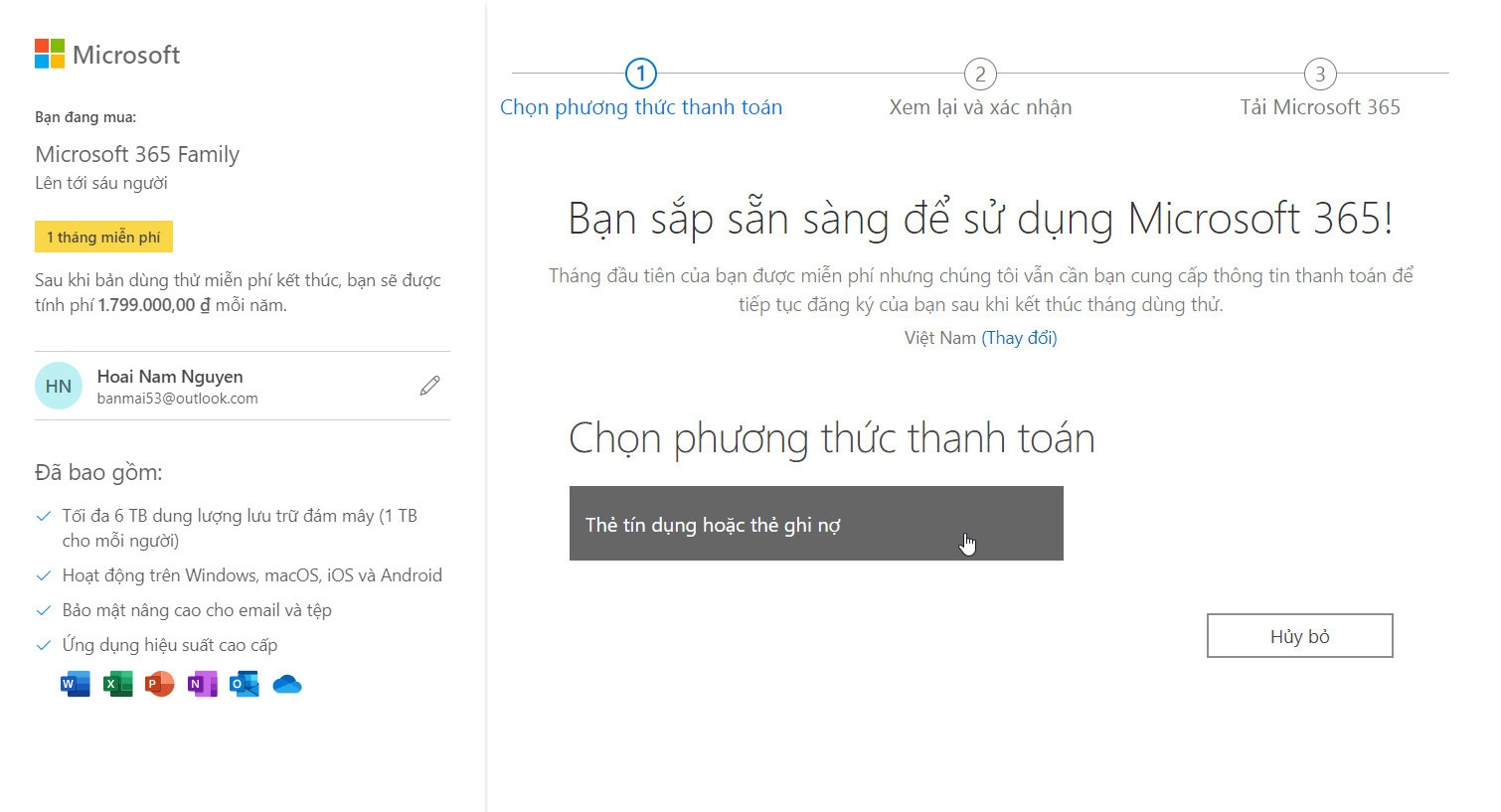Image resolution: width=1501 pixels, height=812 pixels.
Task: Click the Microsoft logo
Action: point(107,55)
